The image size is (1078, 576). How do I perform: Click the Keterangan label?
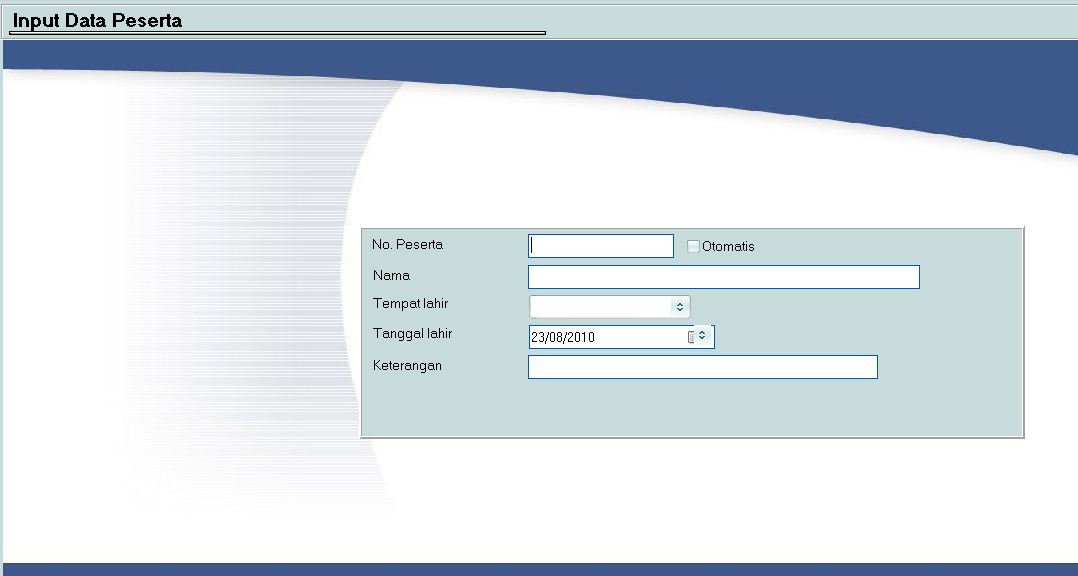(407, 366)
